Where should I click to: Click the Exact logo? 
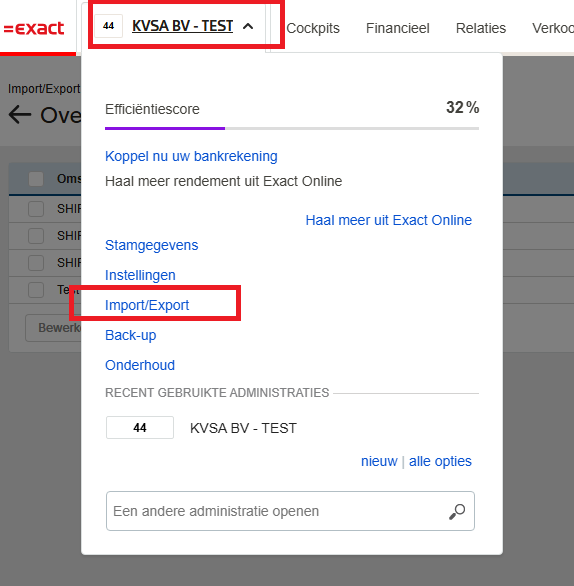[34, 28]
